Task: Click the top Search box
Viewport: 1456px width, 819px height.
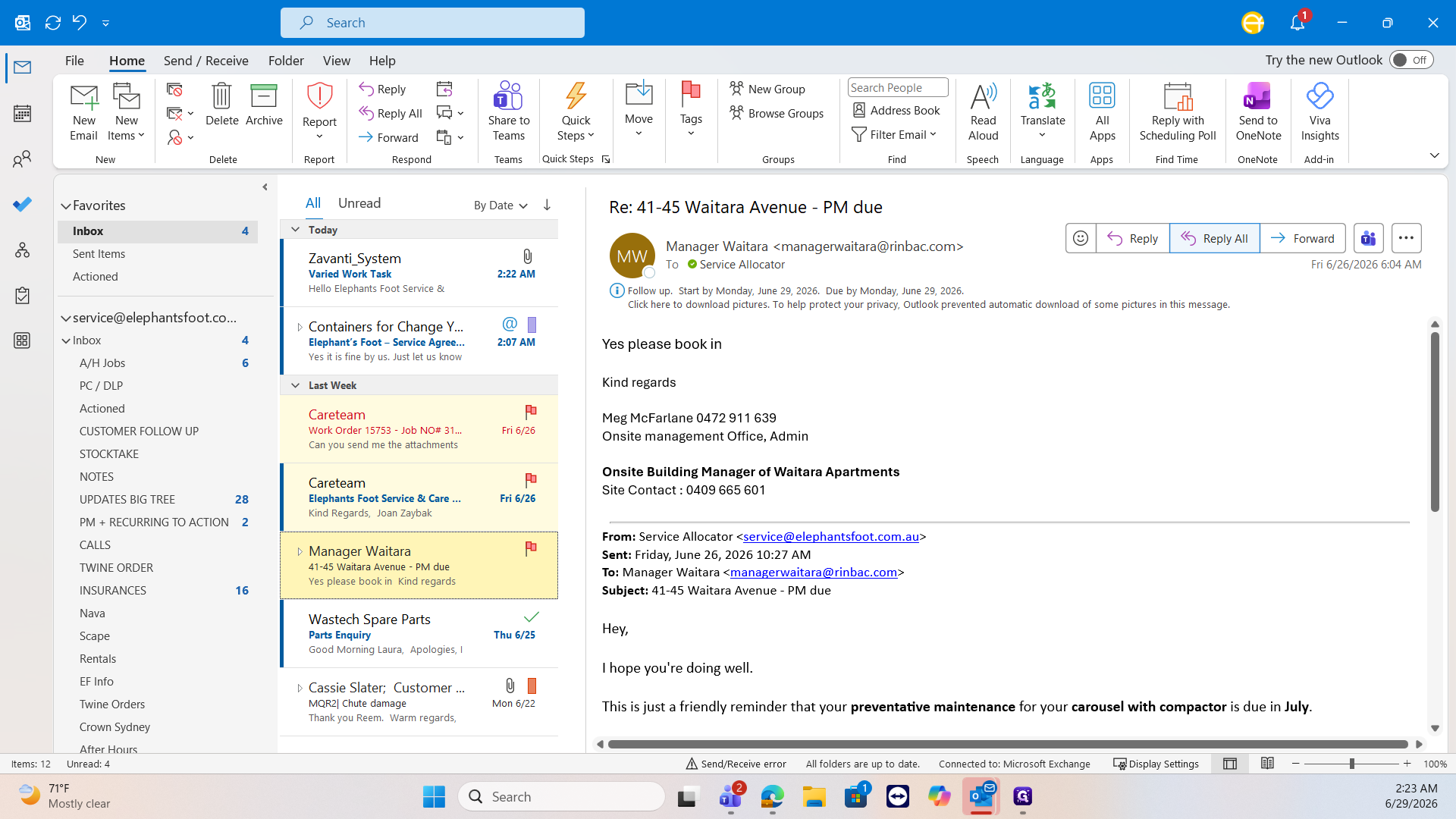Action: pyautogui.click(x=432, y=23)
